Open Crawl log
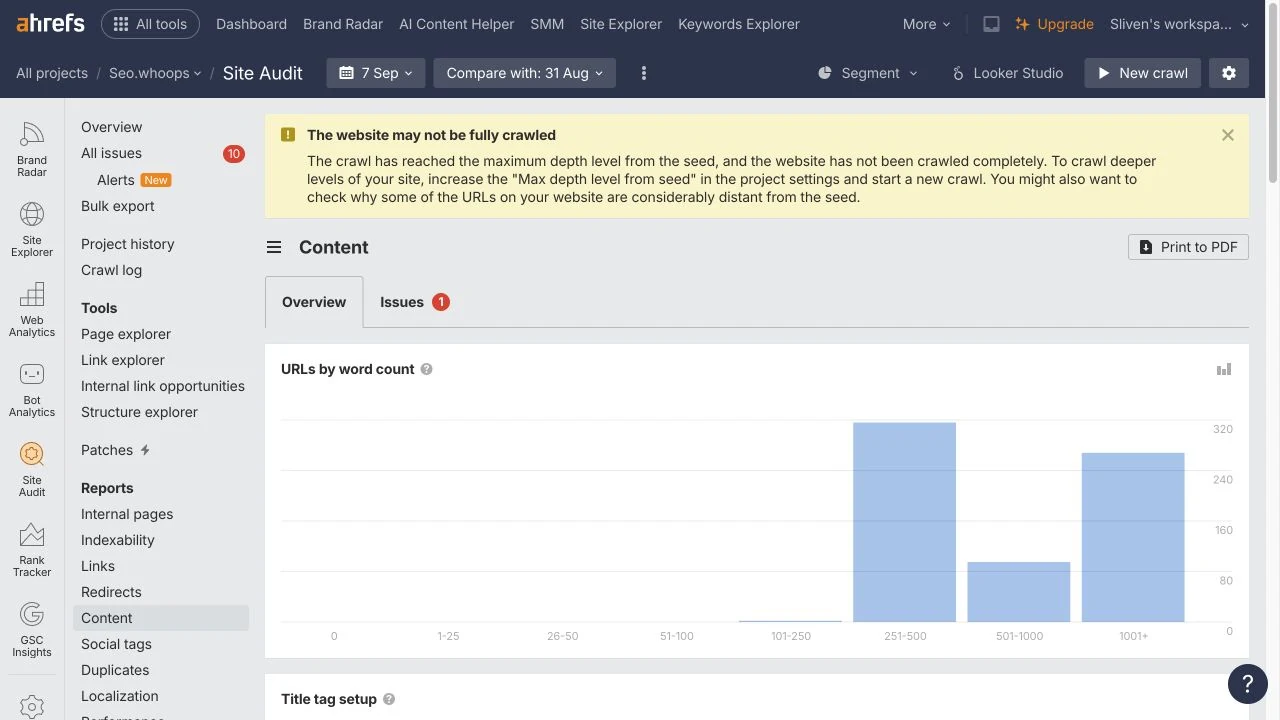This screenshot has height=720, width=1280. [112, 270]
